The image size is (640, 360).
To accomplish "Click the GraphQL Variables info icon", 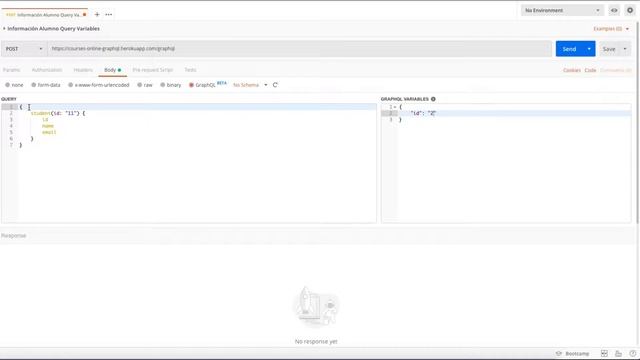I will [x=433, y=99].
